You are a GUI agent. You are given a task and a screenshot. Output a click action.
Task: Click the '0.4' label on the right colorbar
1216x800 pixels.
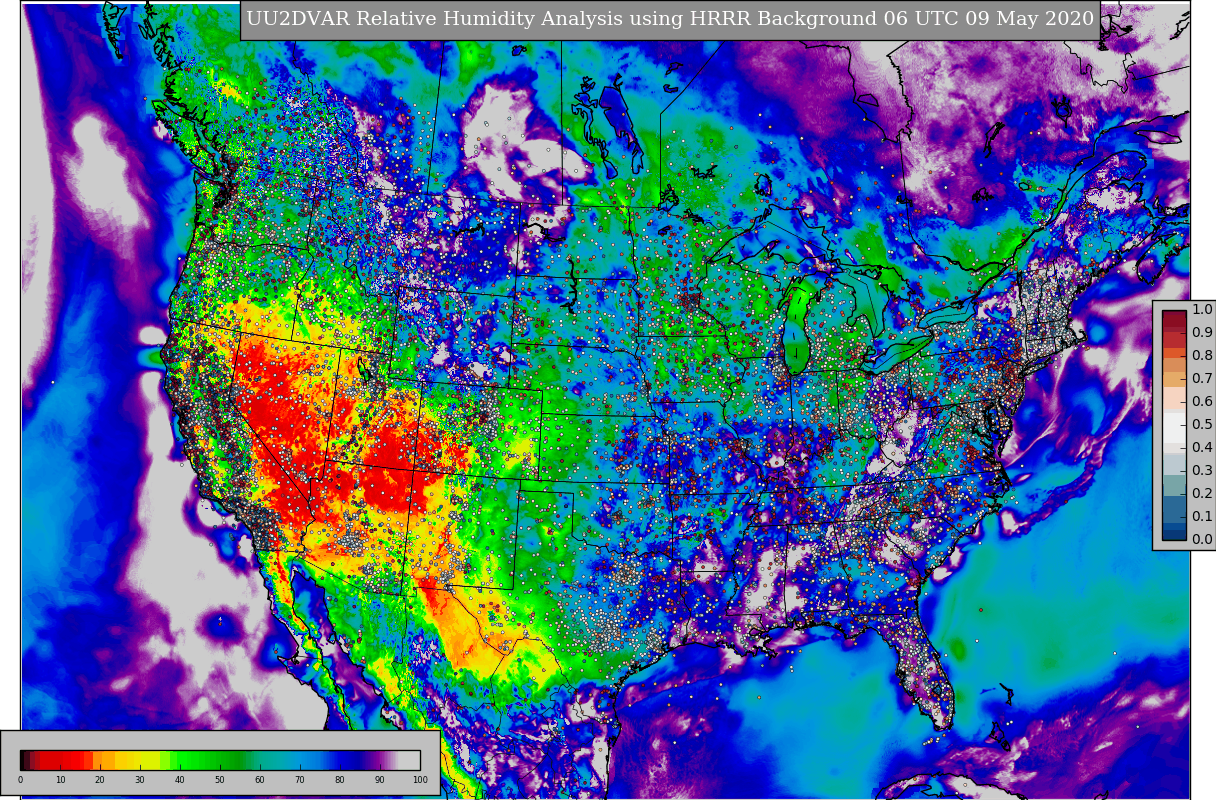(x=1202, y=447)
